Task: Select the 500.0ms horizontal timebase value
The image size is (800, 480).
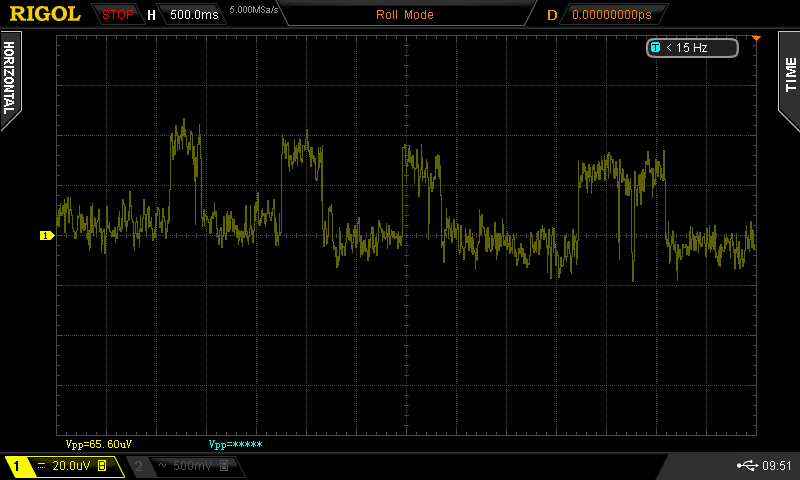Action: (x=194, y=15)
